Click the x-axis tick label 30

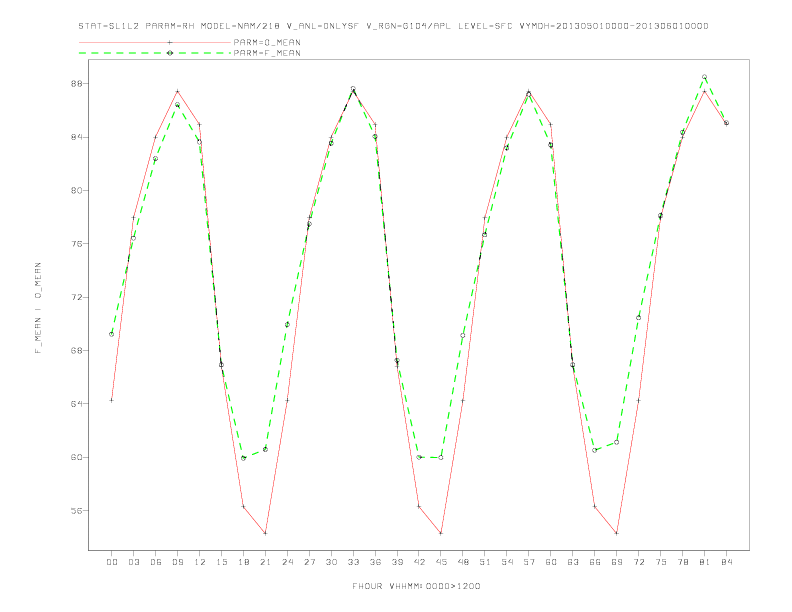click(331, 562)
